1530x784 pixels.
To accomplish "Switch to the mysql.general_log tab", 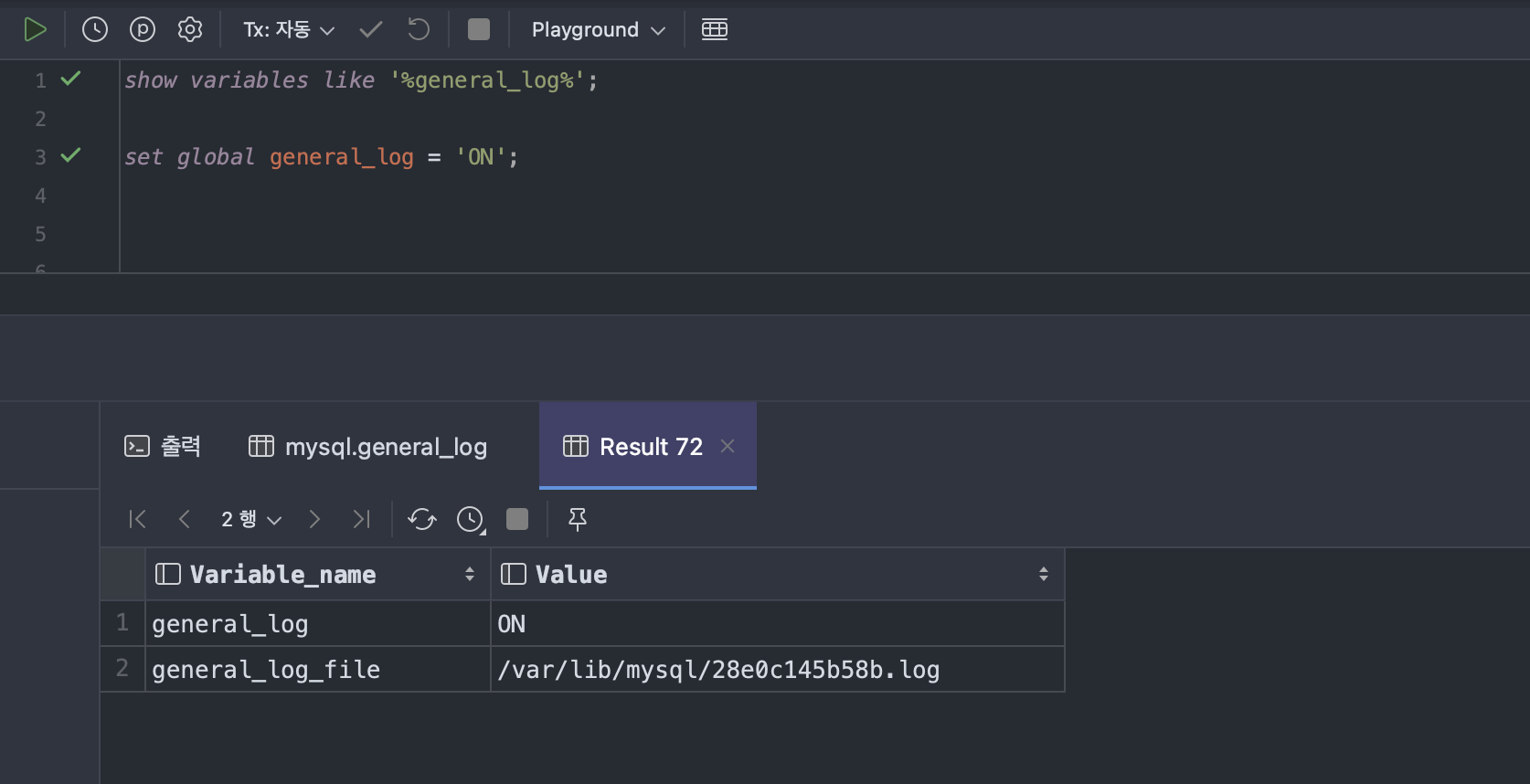I will pyautogui.click(x=368, y=446).
